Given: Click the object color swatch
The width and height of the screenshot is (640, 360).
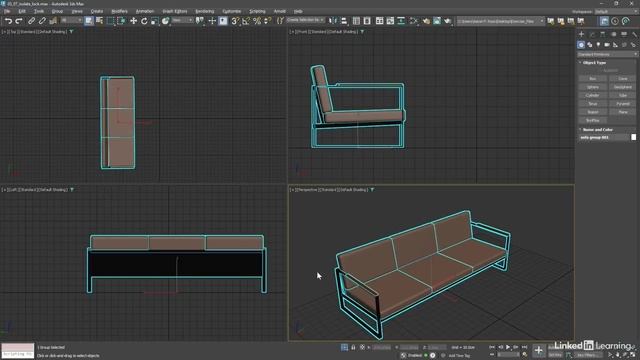Looking at the screenshot, I should click(633, 138).
